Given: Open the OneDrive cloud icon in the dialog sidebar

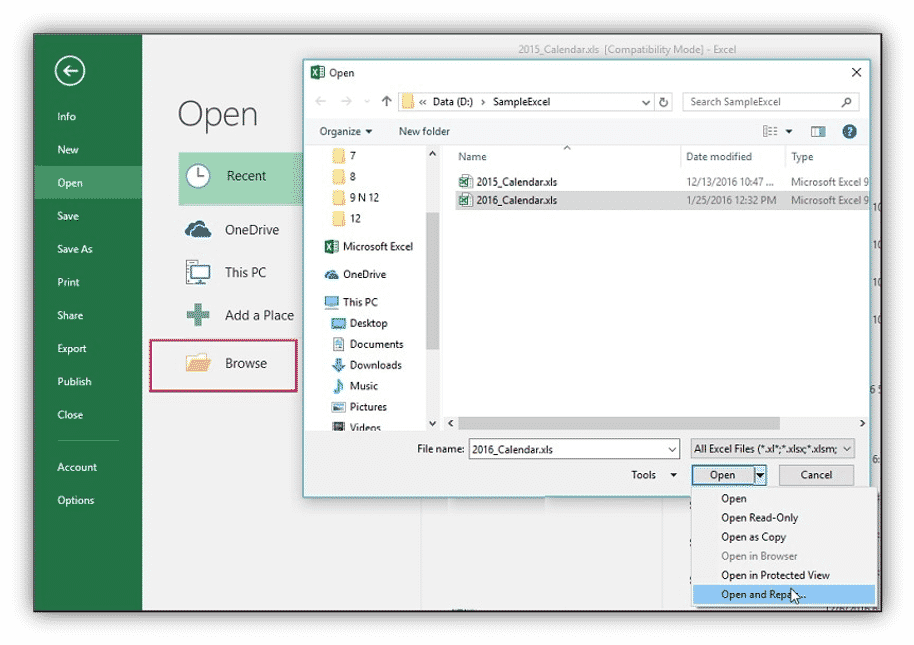Looking at the screenshot, I should click(x=333, y=273).
